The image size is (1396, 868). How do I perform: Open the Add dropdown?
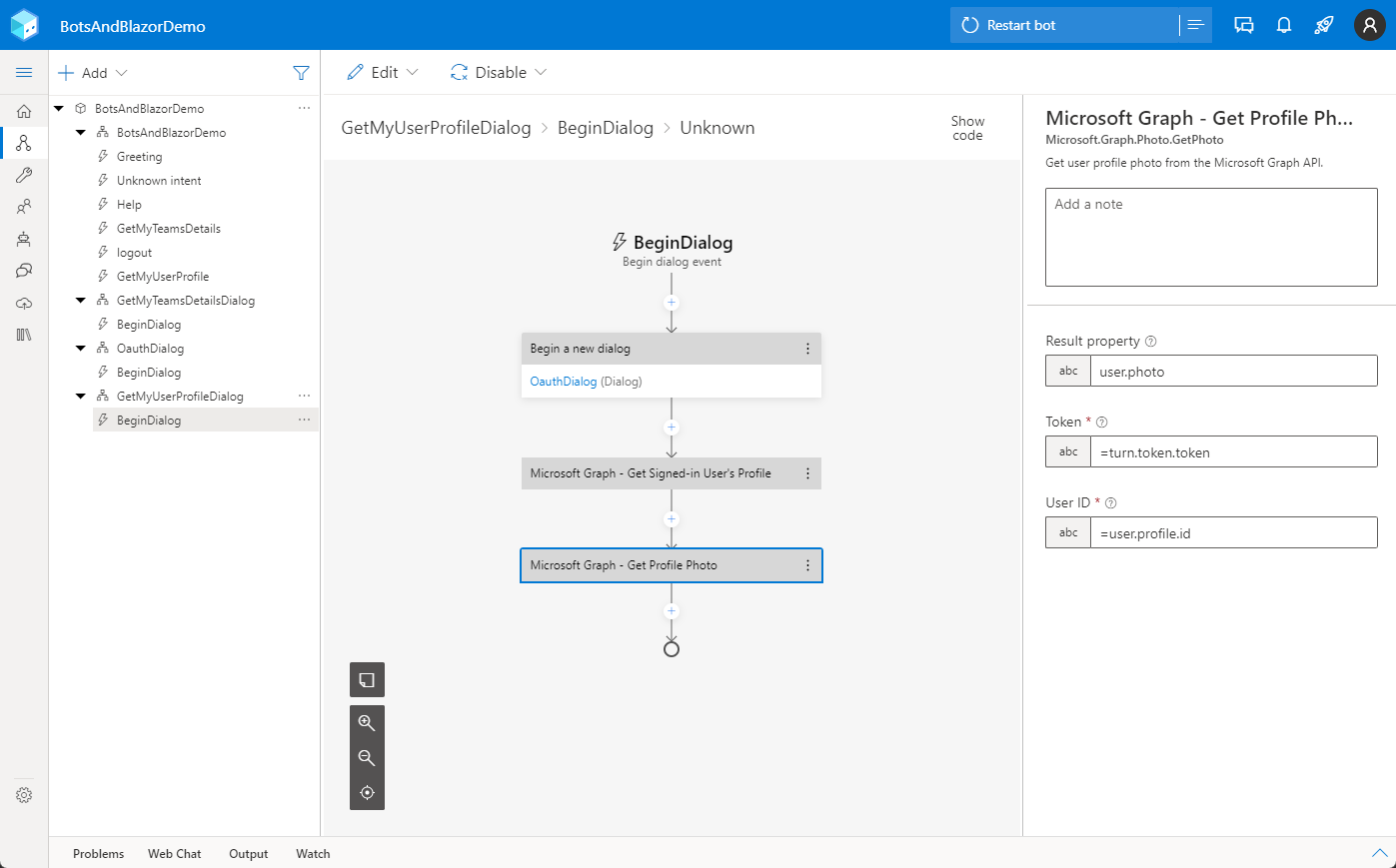93,73
